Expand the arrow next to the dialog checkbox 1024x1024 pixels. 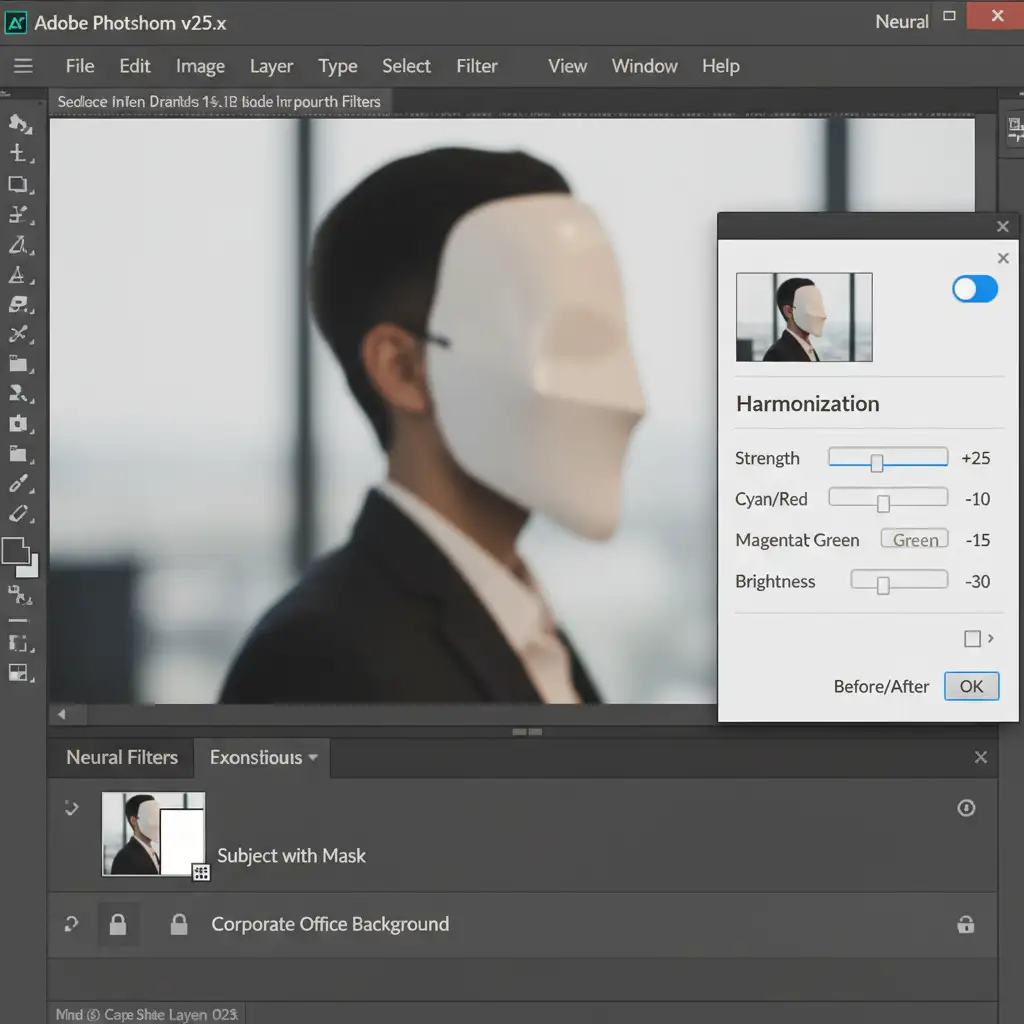[x=991, y=638]
